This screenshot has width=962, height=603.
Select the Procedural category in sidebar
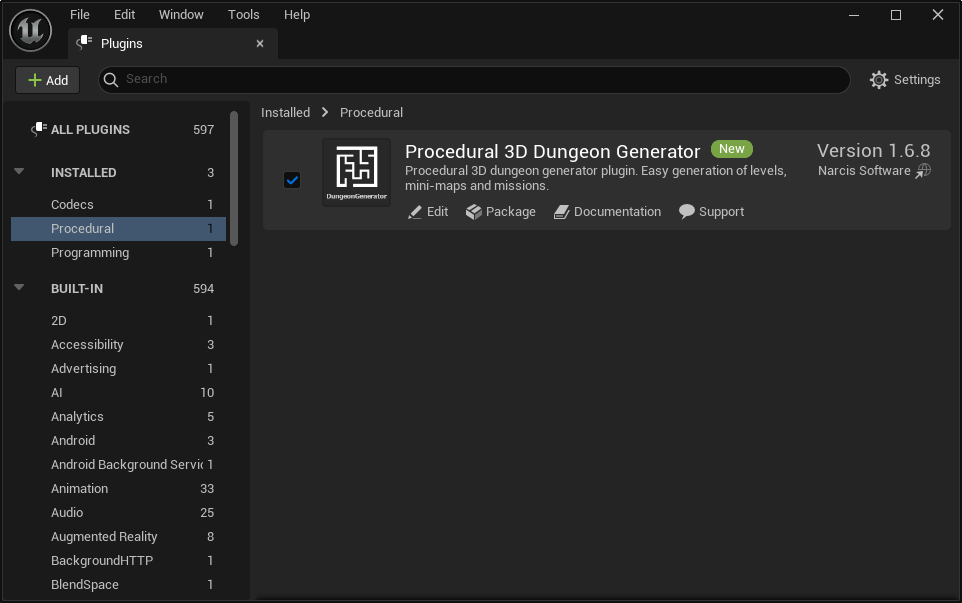click(x=118, y=228)
